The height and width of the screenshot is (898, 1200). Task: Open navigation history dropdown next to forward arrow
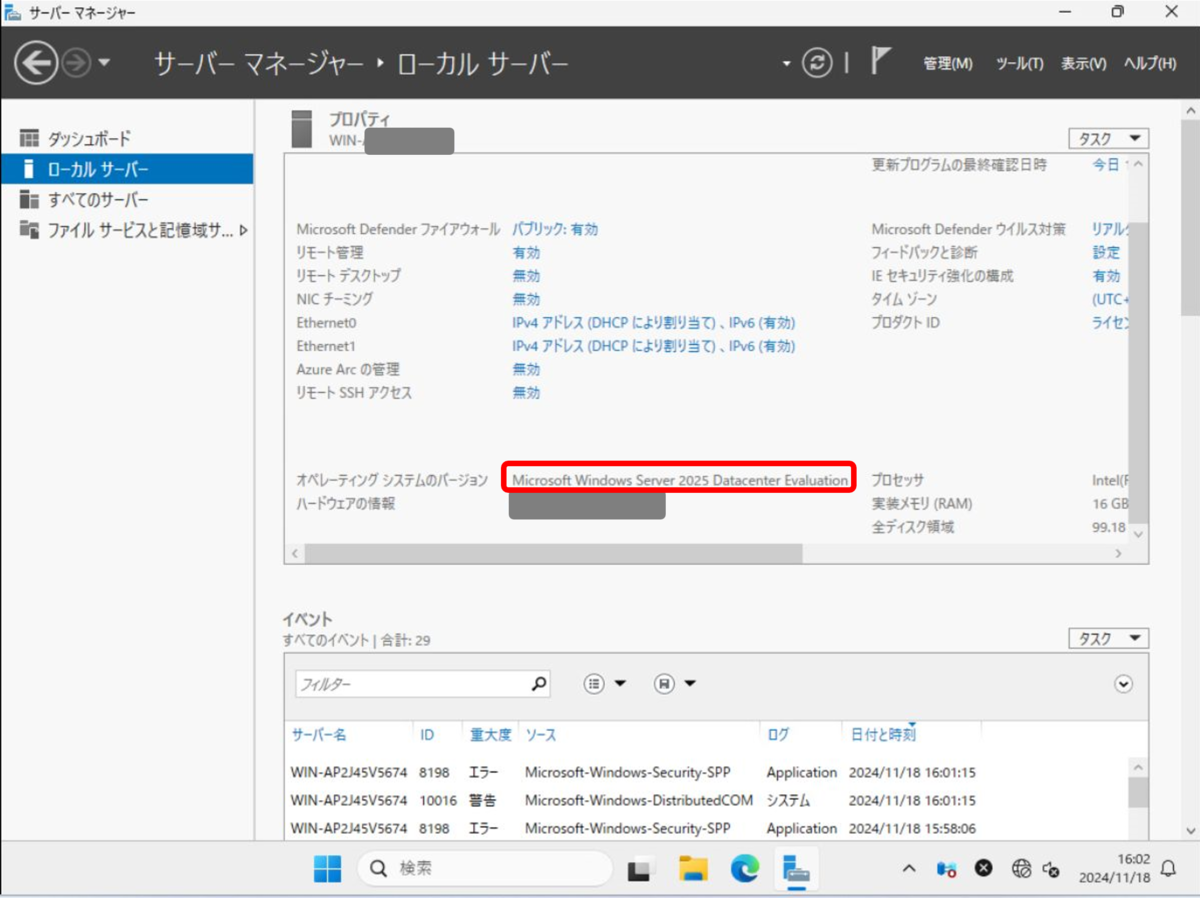pyautogui.click(x=104, y=64)
